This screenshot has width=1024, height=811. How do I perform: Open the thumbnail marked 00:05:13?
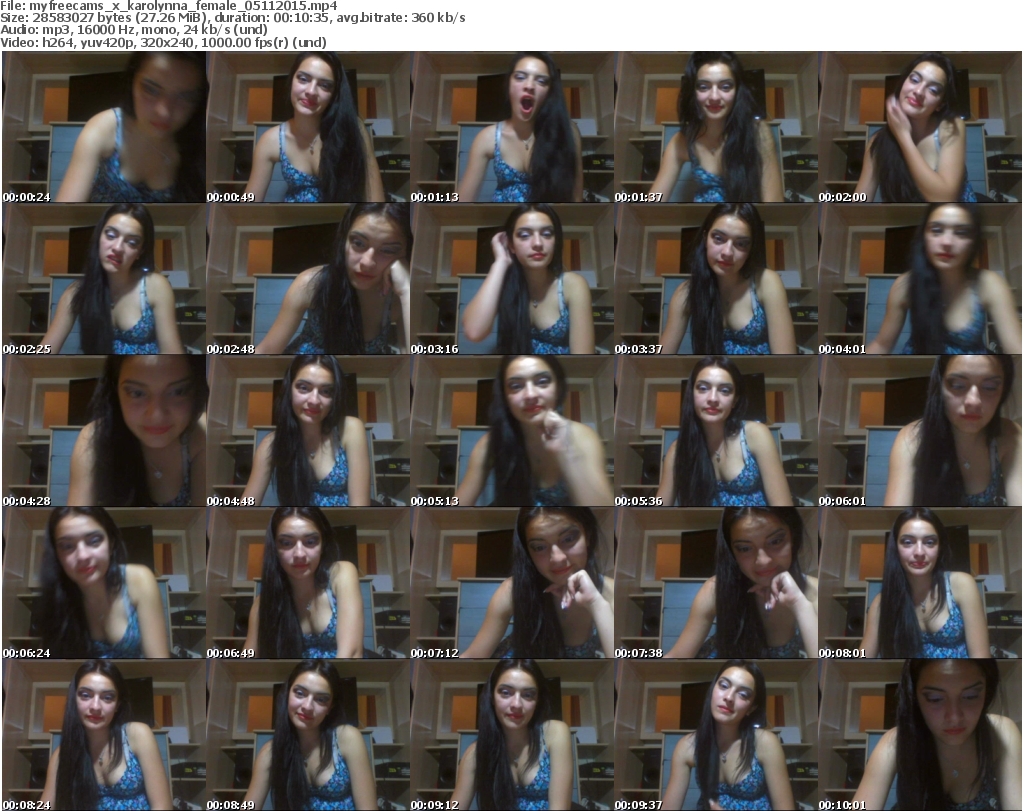click(x=512, y=431)
